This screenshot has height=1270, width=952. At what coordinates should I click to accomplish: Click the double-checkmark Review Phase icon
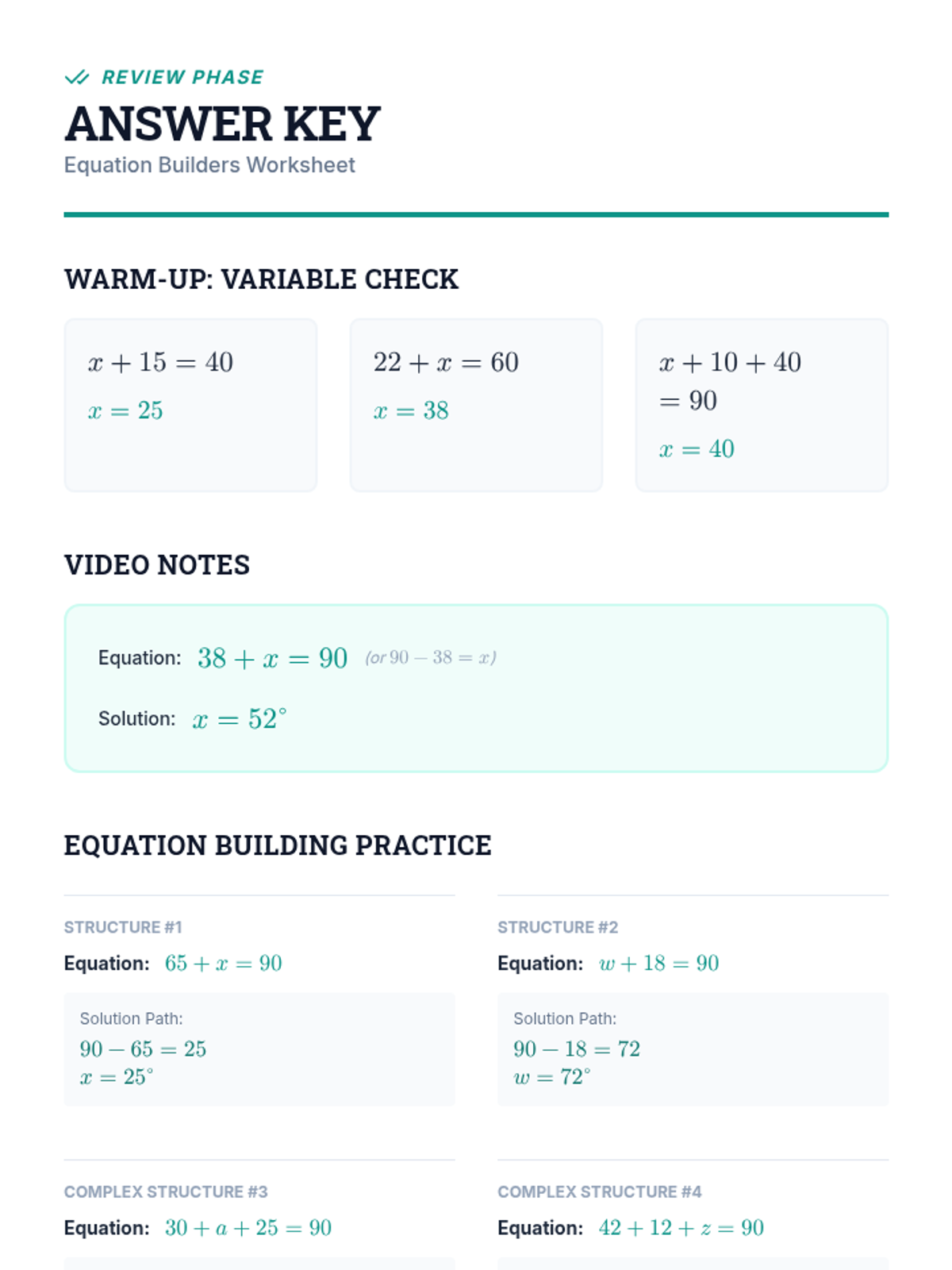(77, 77)
